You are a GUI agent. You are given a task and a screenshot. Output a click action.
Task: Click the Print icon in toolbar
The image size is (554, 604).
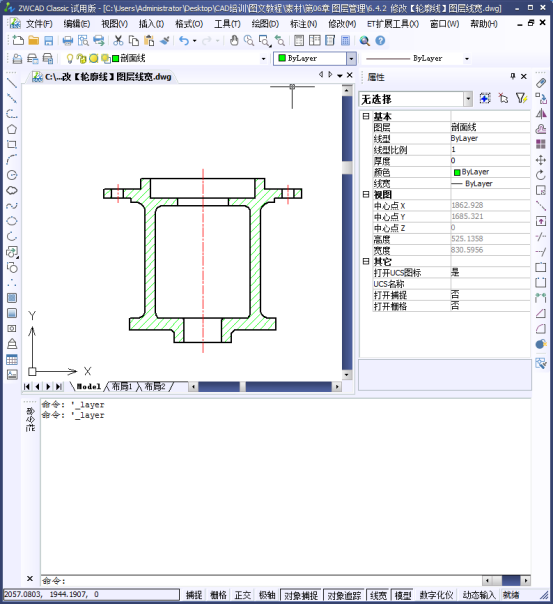pyautogui.click(x=68, y=41)
